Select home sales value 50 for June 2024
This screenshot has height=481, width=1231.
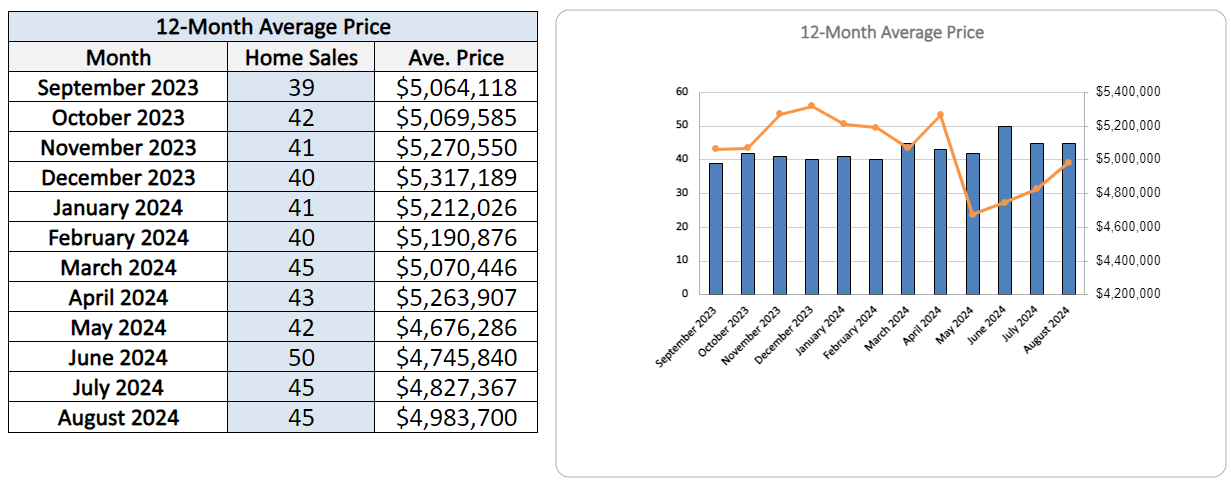301,357
